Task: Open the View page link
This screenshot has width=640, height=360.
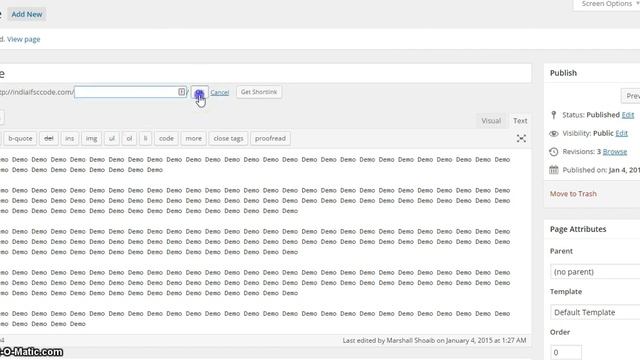Action: (24, 39)
